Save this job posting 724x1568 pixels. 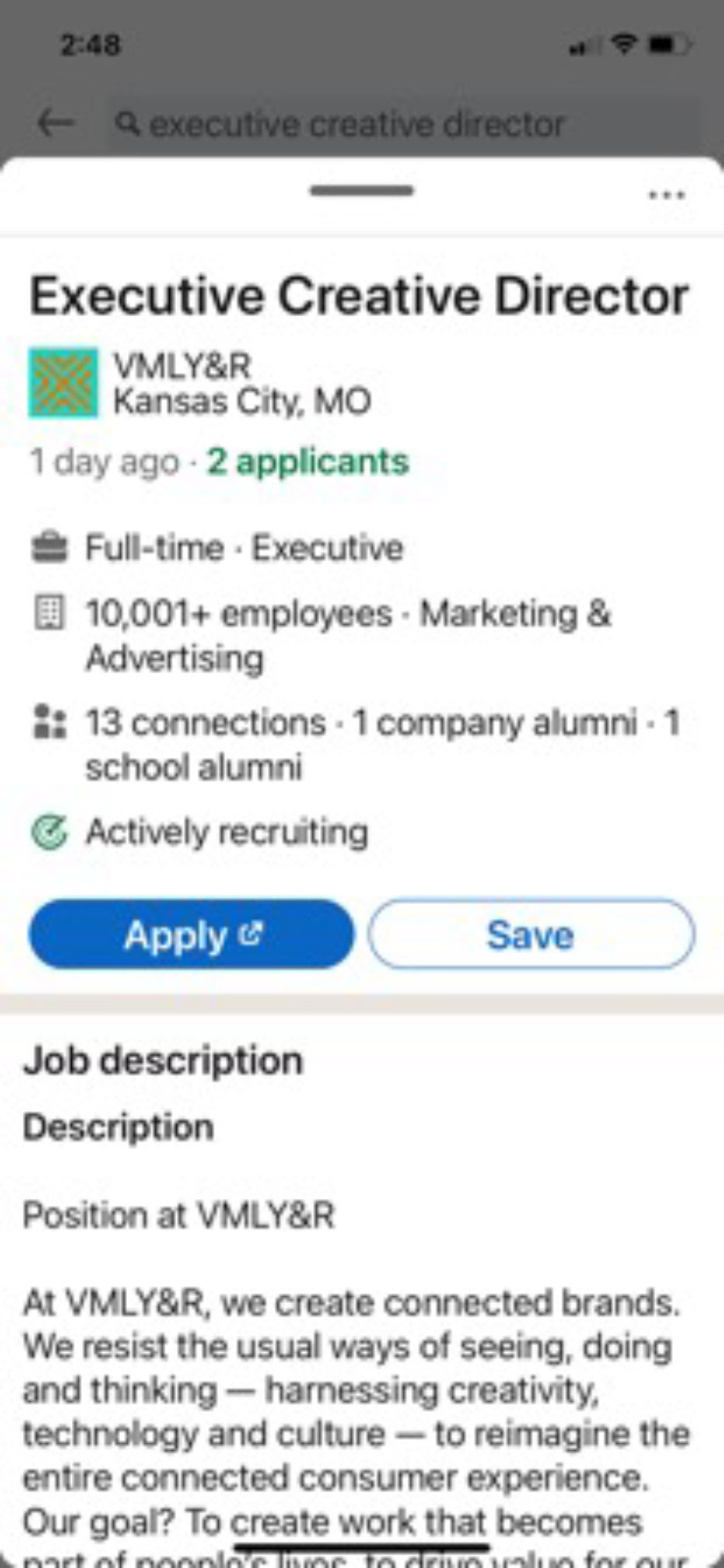(532, 934)
